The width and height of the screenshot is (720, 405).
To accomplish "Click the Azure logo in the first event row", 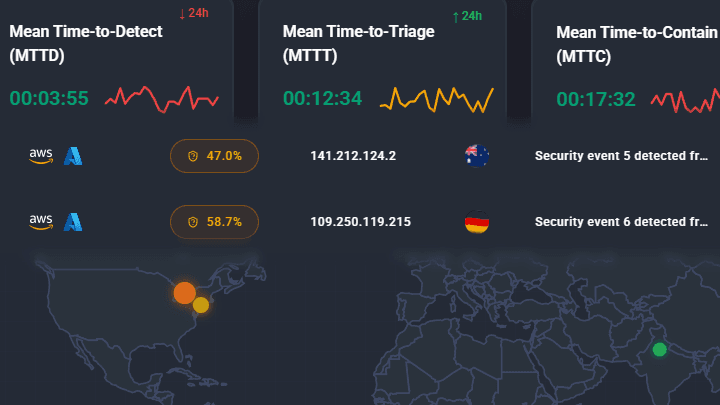I will 73,156.
